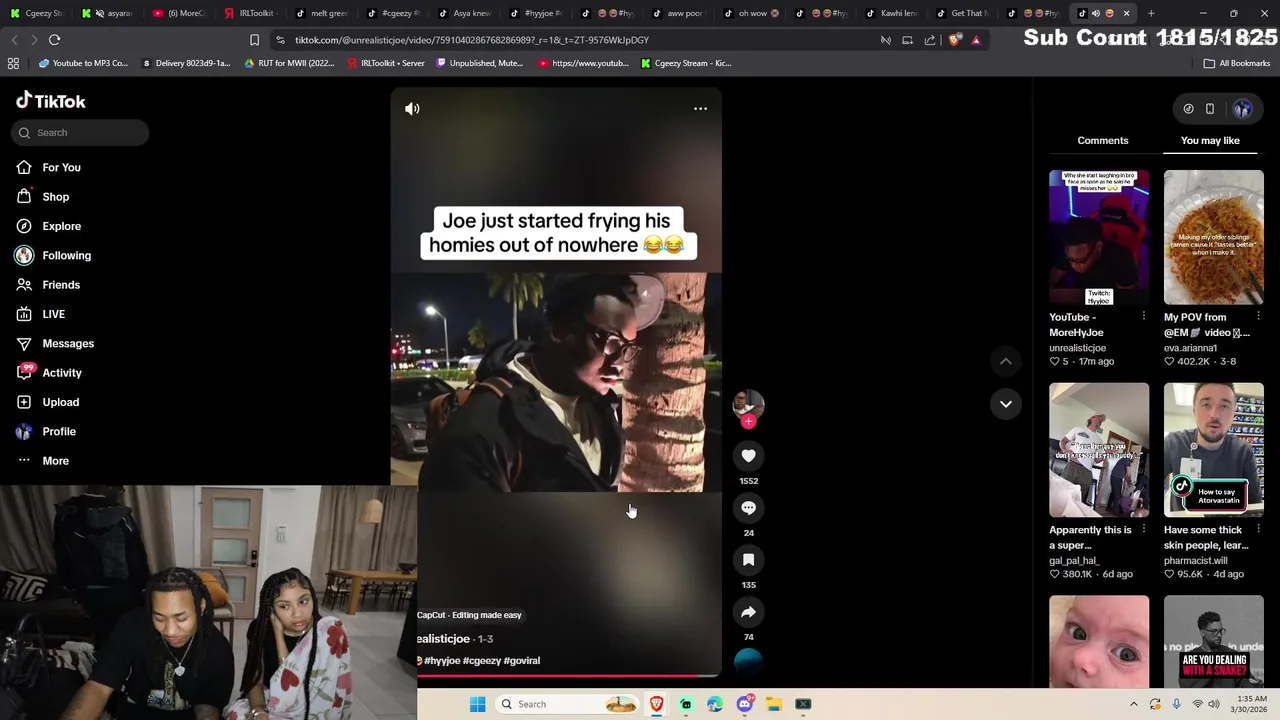Screen dimensions: 1280x720
Task: Click the Get Coins icon at top right
Action: point(1188,109)
